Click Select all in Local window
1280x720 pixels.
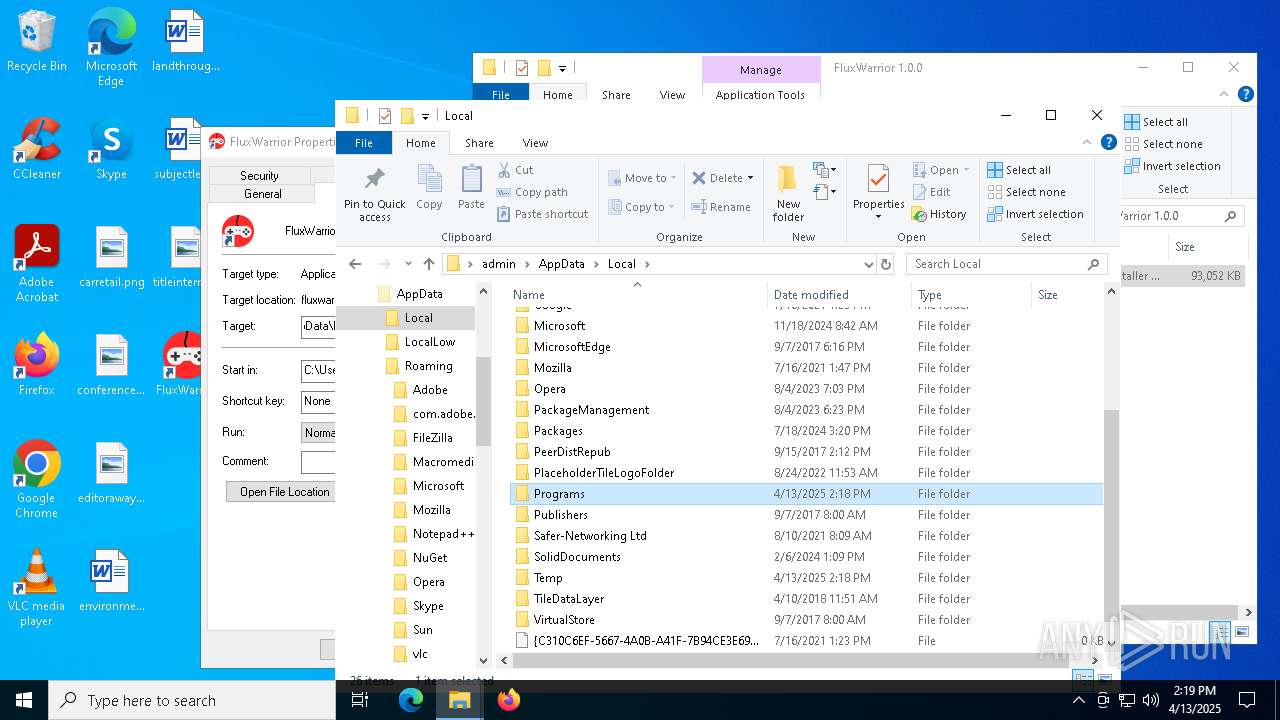coord(1019,170)
